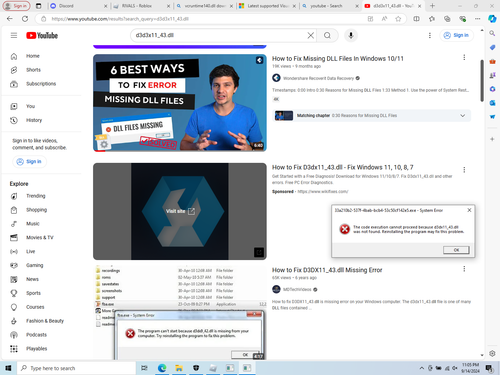Click the Movies & TV icon
Image resolution: width=500 pixels, height=375 pixels.
[14, 238]
